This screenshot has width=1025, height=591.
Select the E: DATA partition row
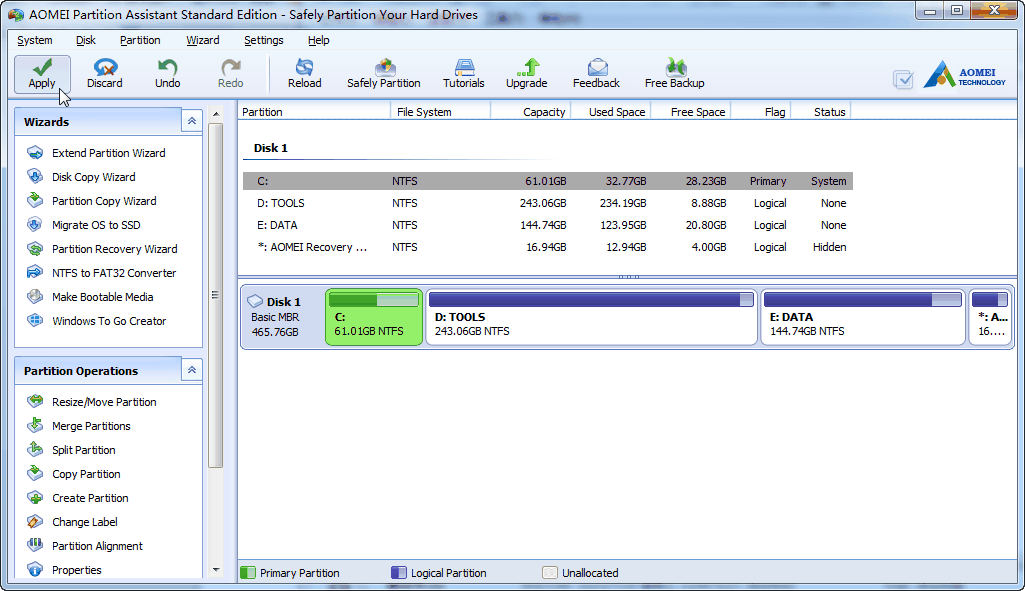pyautogui.click(x=548, y=225)
